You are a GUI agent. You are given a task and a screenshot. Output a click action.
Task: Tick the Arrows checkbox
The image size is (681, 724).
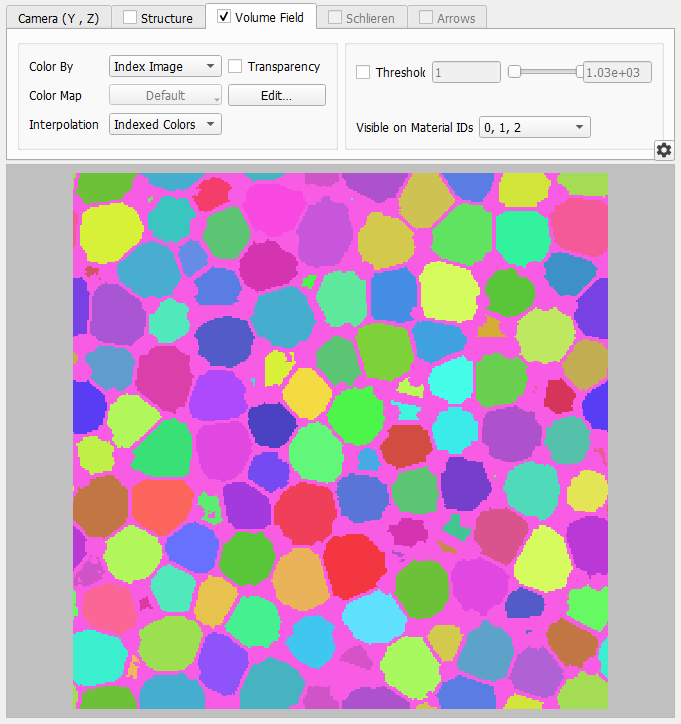coord(426,18)
